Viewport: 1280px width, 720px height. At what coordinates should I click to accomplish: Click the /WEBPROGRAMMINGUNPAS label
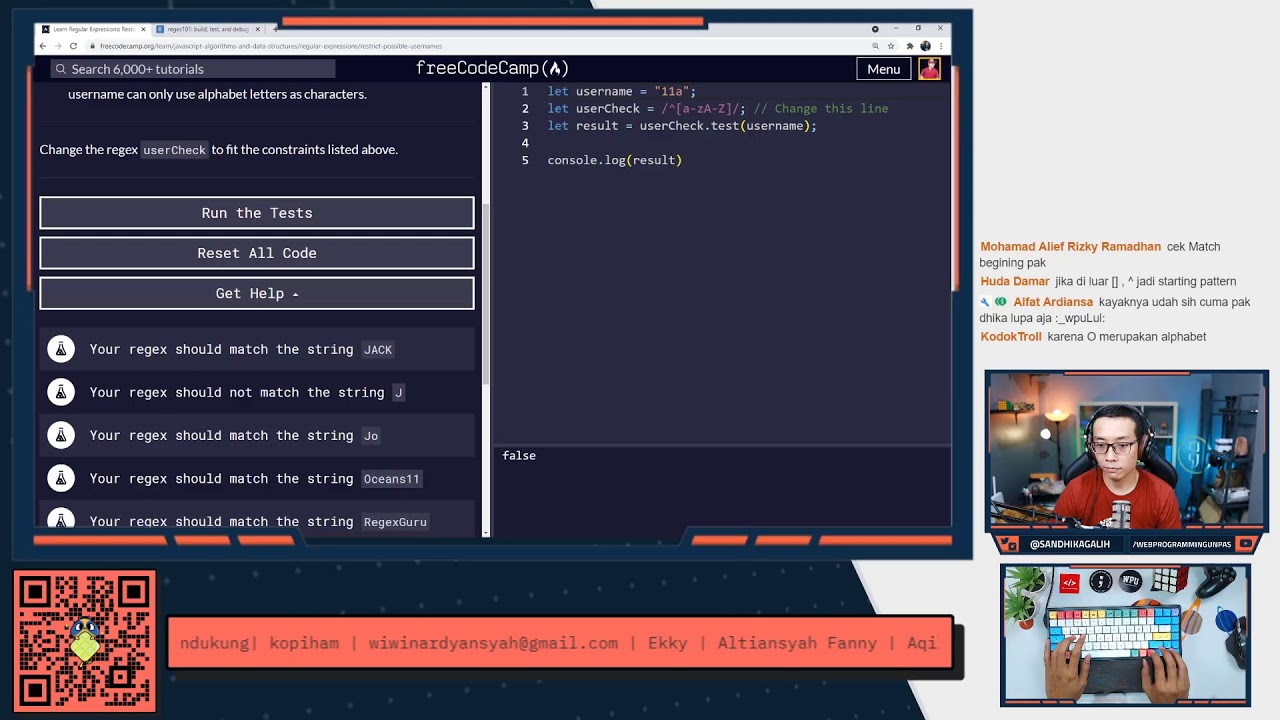(1180, 544)
